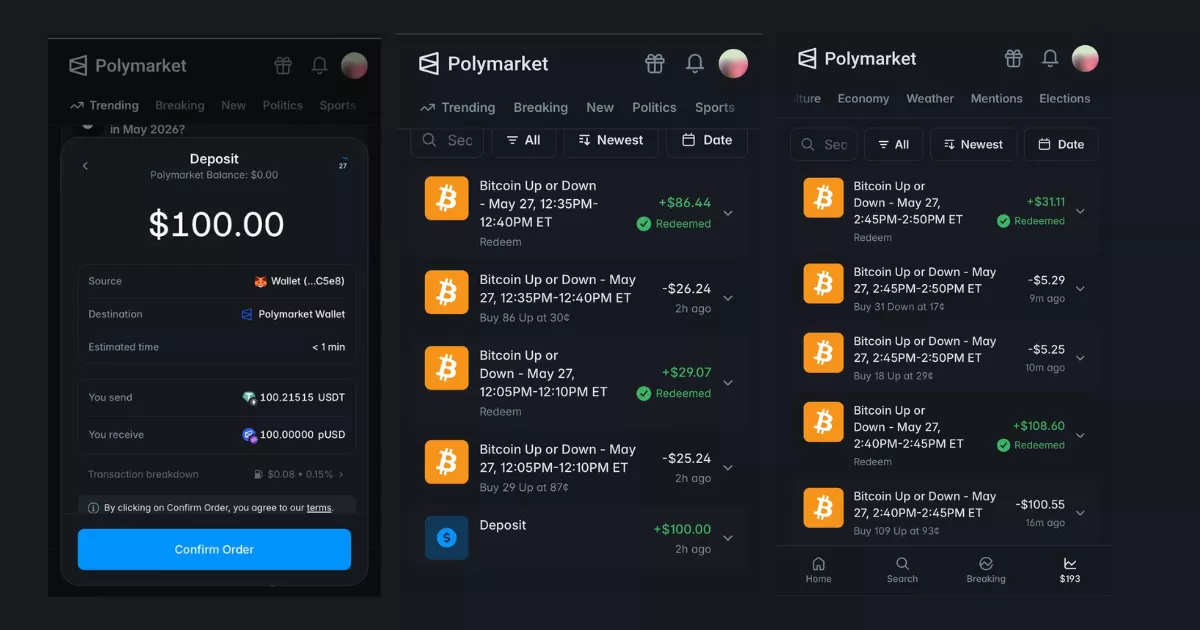
Task: Open the terms link in Deposit dialog
Action: click(319, 508)
